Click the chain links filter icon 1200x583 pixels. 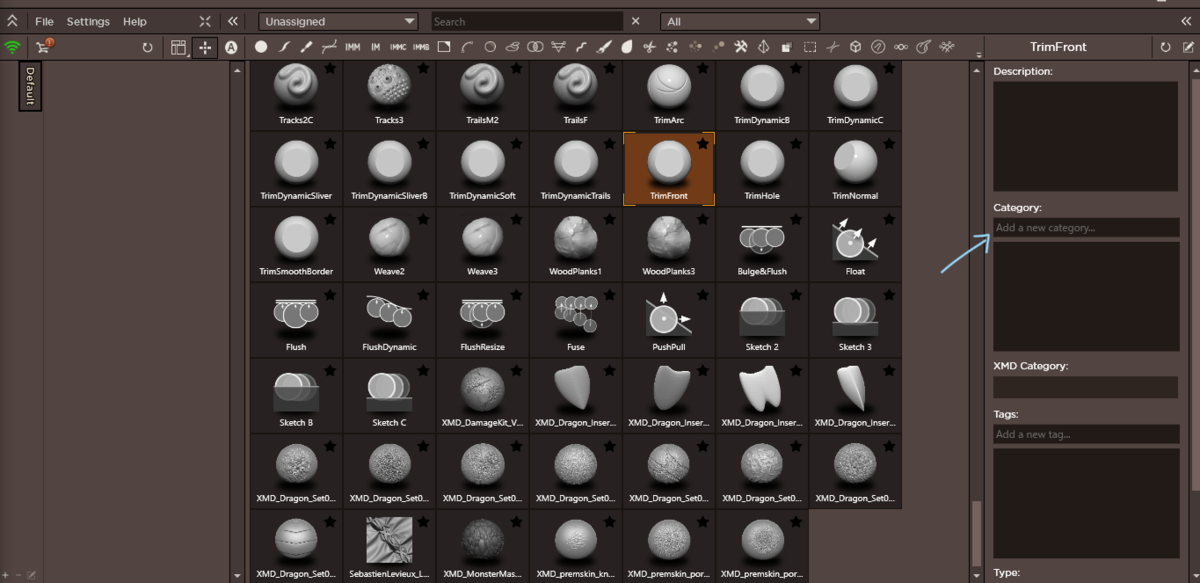(901, 46)
